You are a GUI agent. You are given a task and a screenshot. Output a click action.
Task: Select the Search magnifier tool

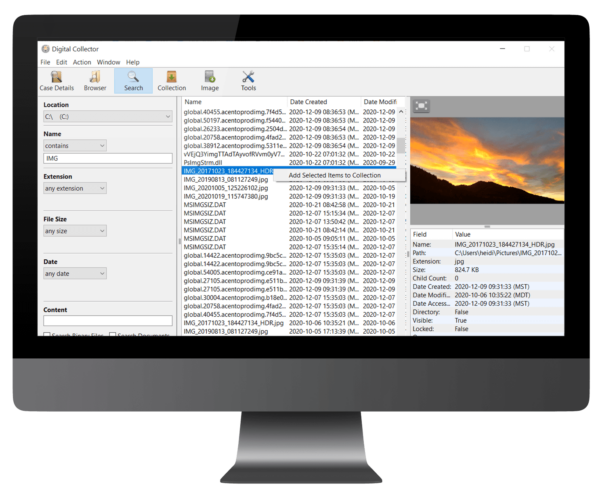pyautogui.click(x=133, y=80)
